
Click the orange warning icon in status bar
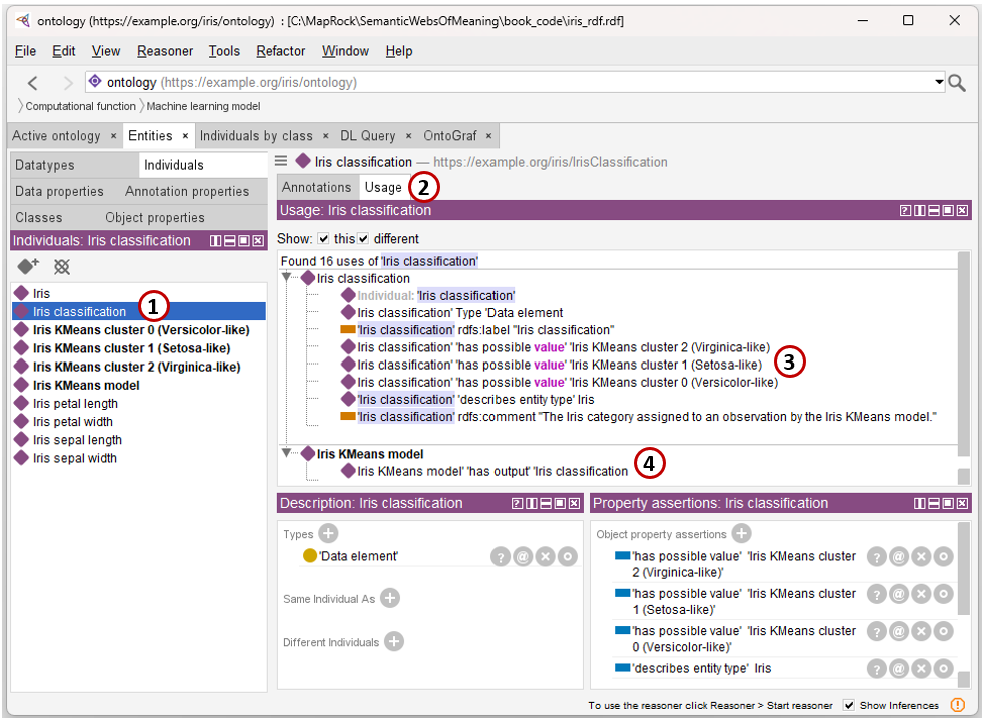tap(958, 705)
